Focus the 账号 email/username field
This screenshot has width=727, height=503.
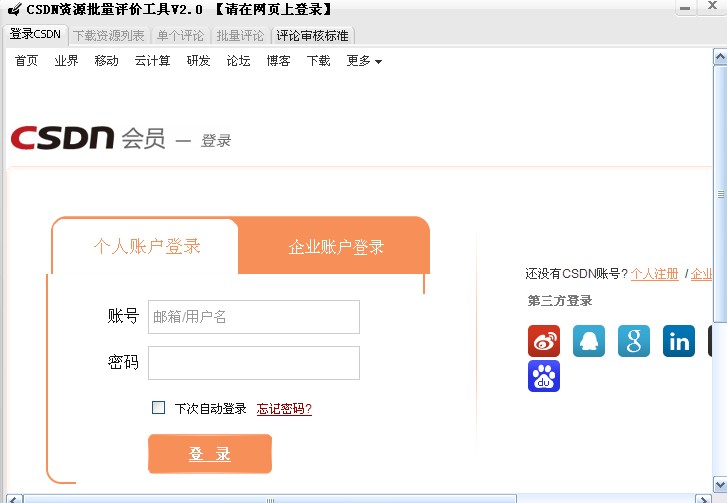(254, 317)
